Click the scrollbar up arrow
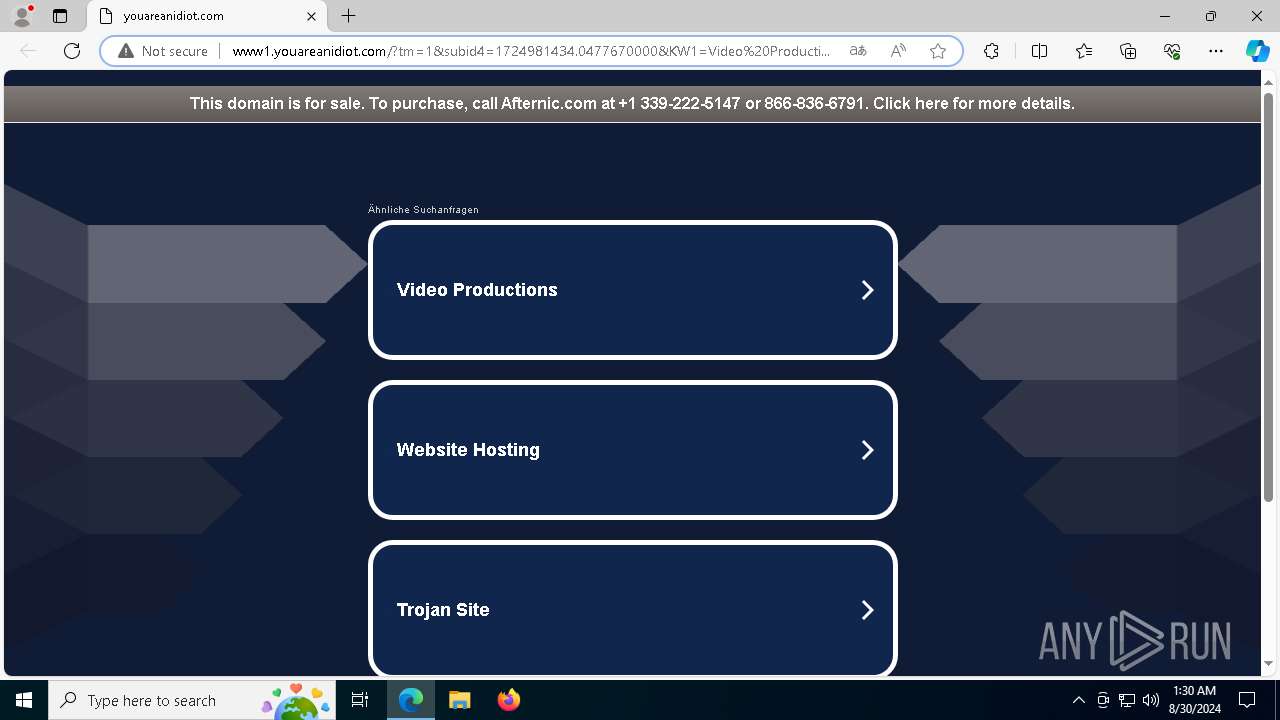This screenshot has width=1280, height=720. tap(1269, 81)
